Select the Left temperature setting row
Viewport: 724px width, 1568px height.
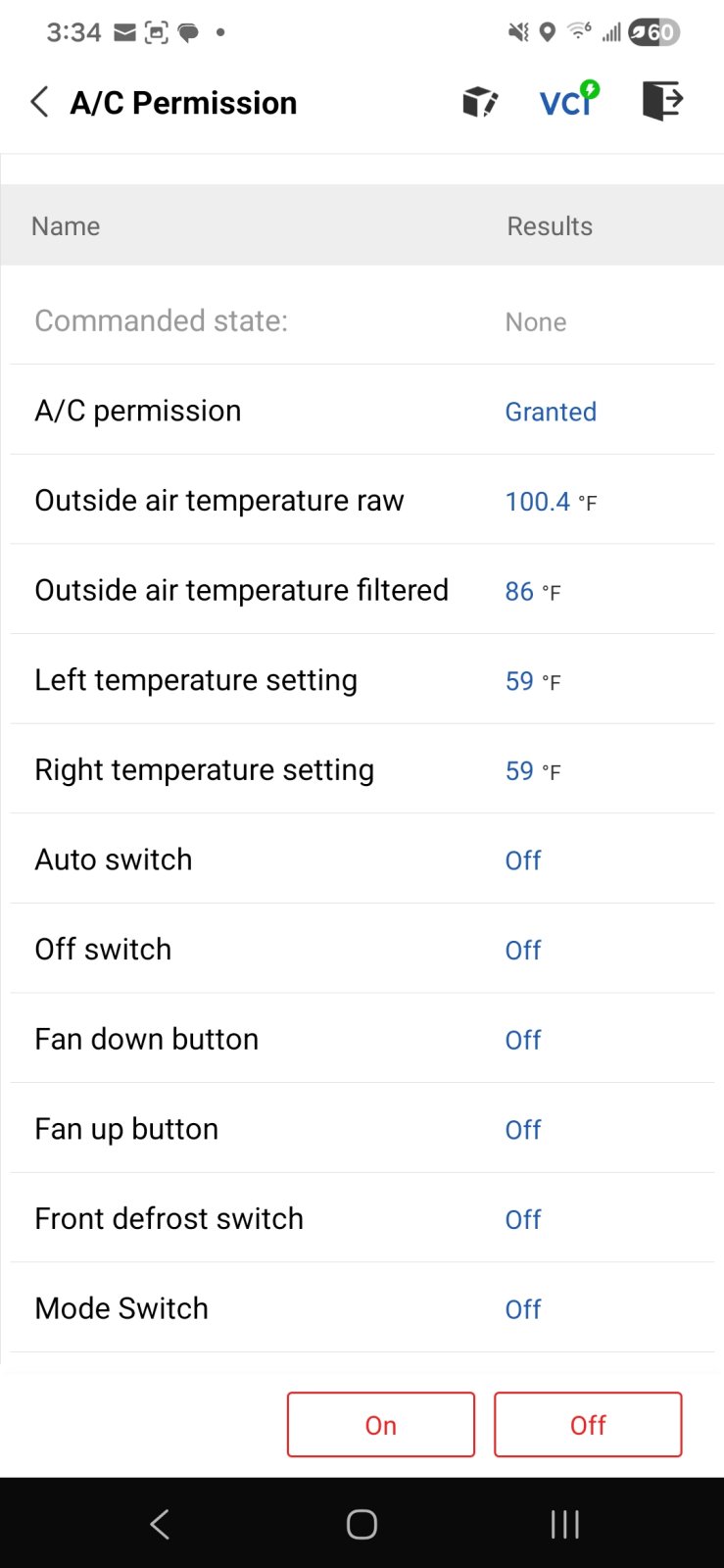[362, 680]
